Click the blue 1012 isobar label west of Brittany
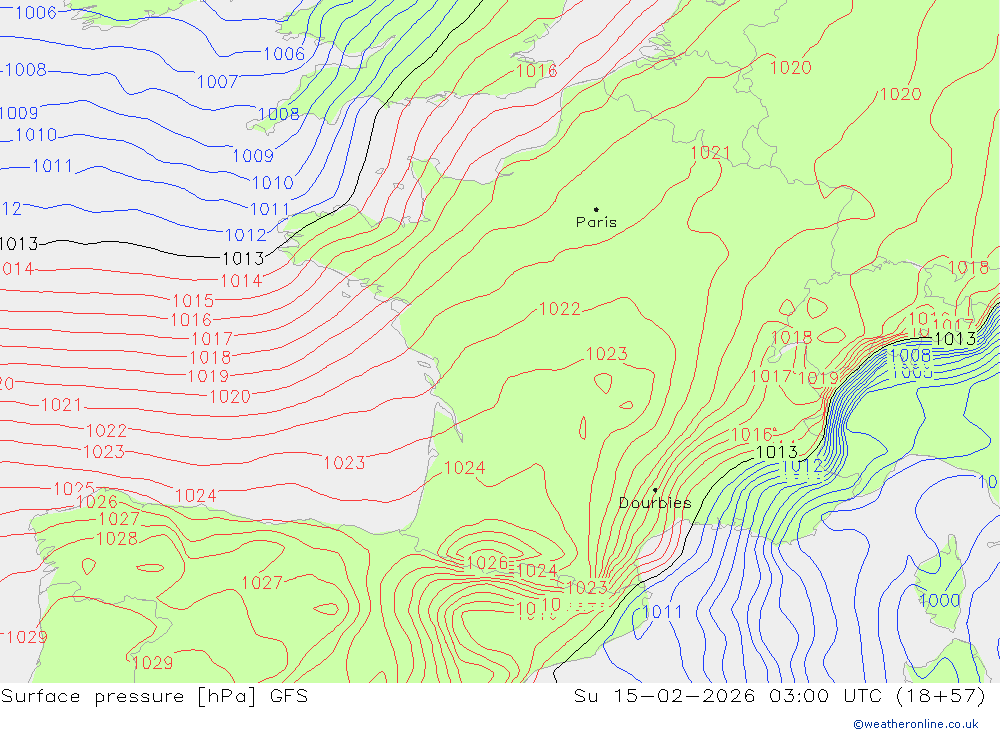The width and height of the screenshot is (1000, 733). (x=246, y=235)
